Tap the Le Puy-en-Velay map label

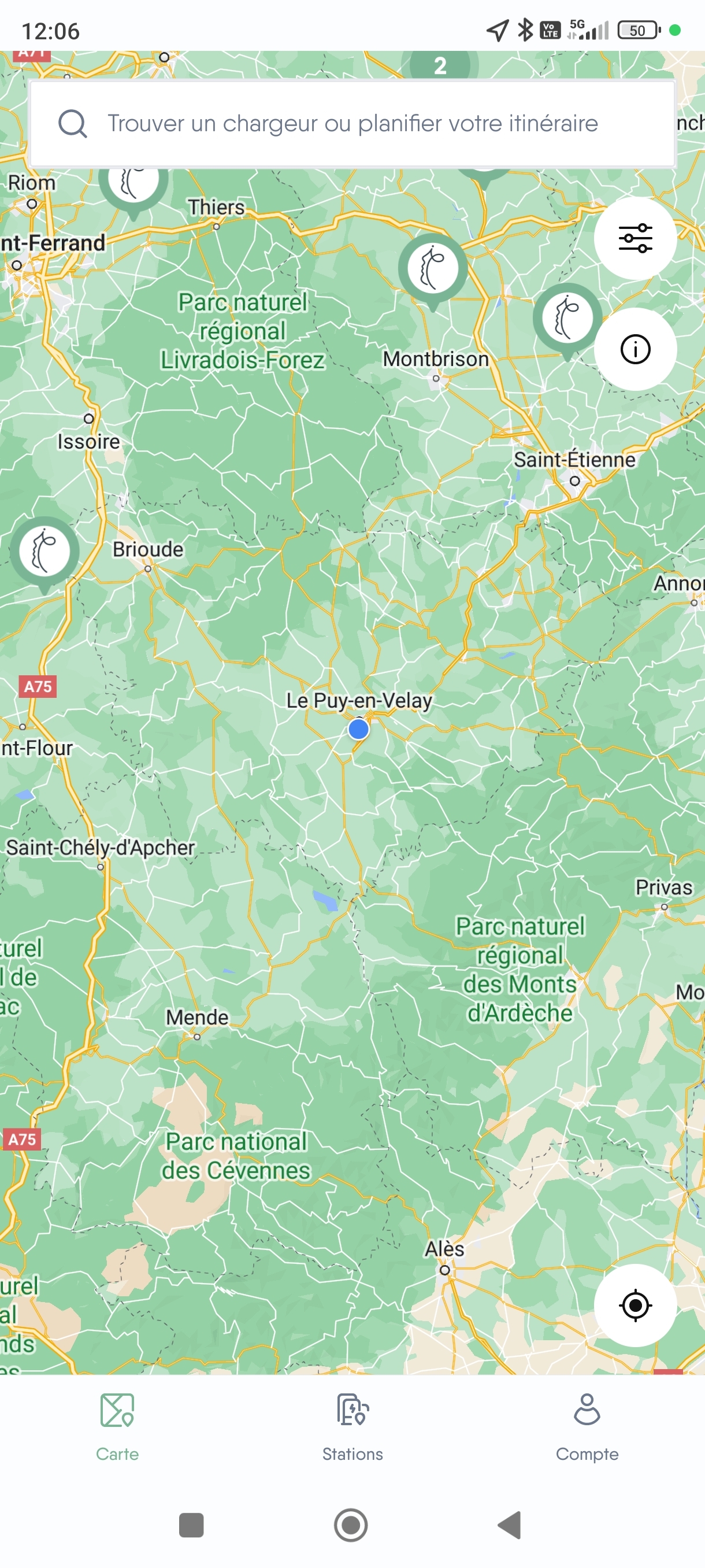[x=359, y=701]
